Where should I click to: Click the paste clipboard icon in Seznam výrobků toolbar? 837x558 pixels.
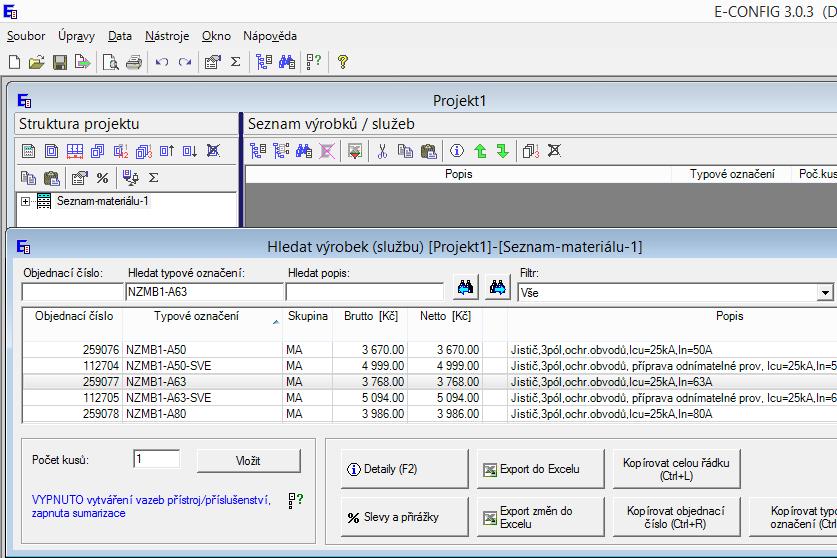429,151
